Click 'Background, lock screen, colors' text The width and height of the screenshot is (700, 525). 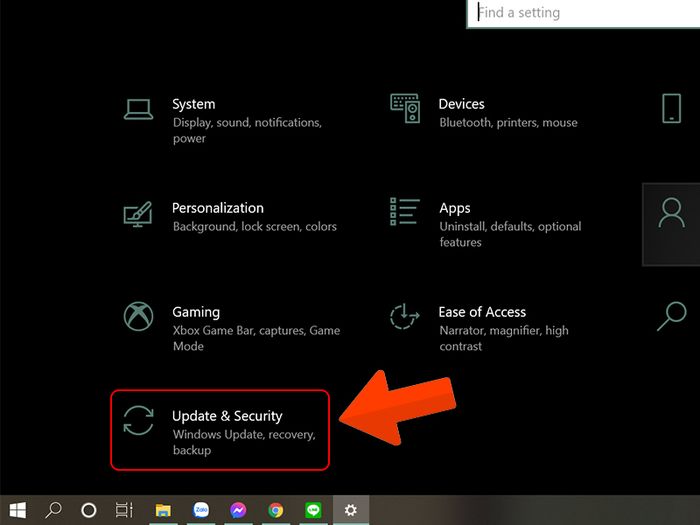(254, 227)
